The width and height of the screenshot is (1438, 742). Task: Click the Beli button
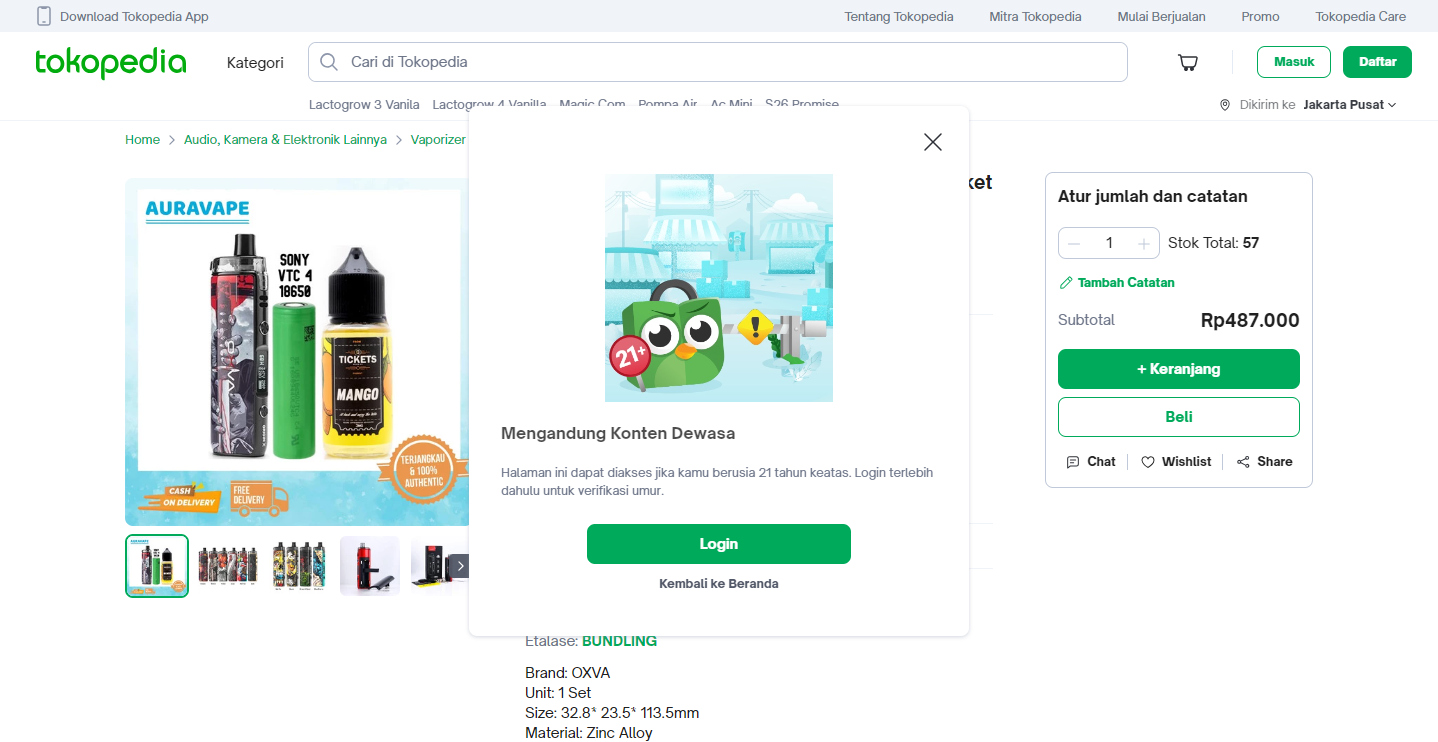1178,416
